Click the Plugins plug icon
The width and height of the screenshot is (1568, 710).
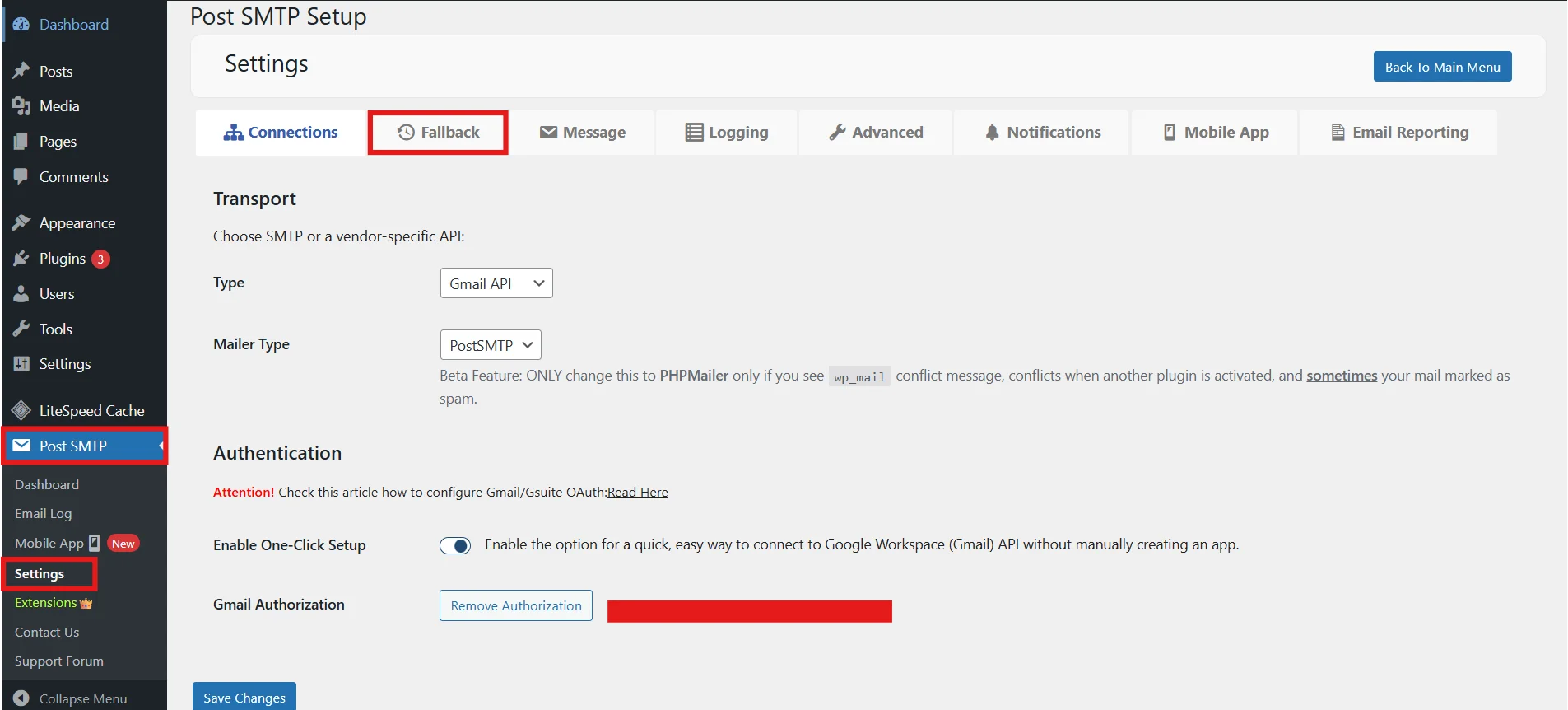pos(21,259)
